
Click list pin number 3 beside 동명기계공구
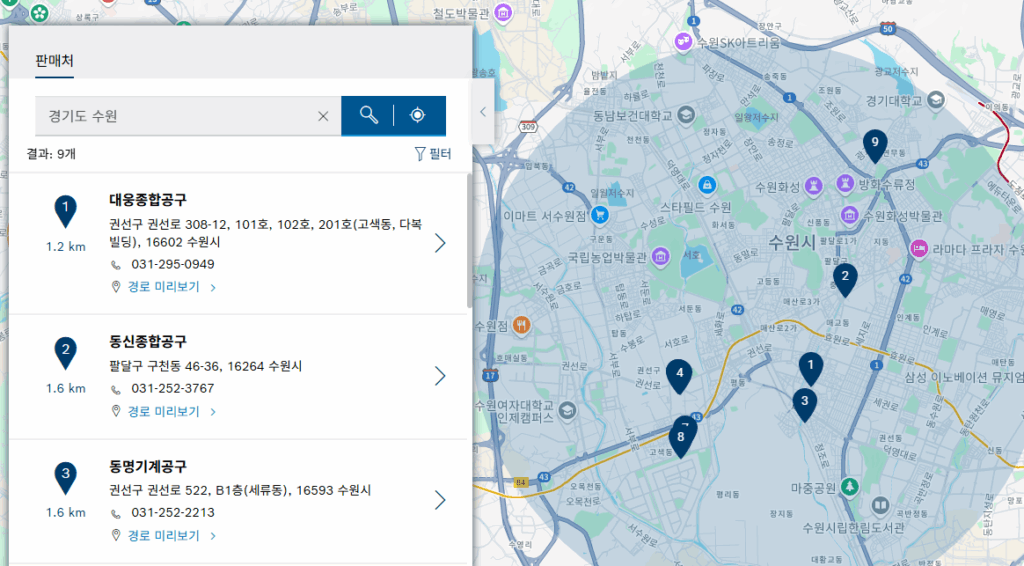[x=65, y=477]
